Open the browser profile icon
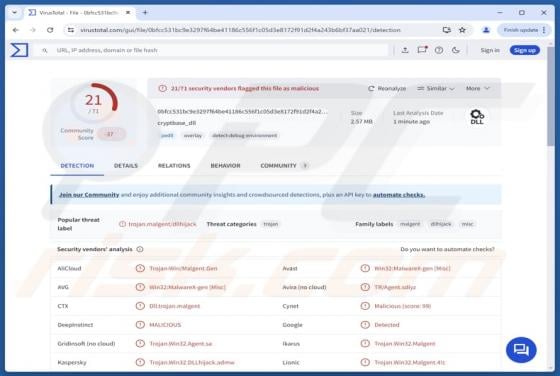Viewport: 560px width, 376px height. click(486, 30)
